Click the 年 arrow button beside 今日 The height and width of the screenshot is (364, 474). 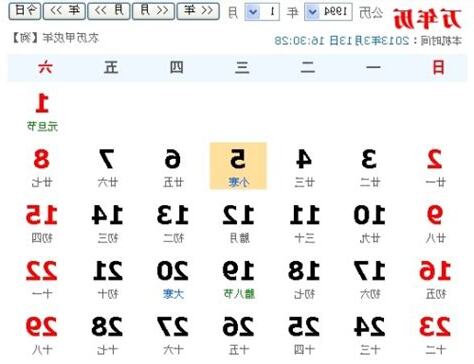click(x=64, y=11)
